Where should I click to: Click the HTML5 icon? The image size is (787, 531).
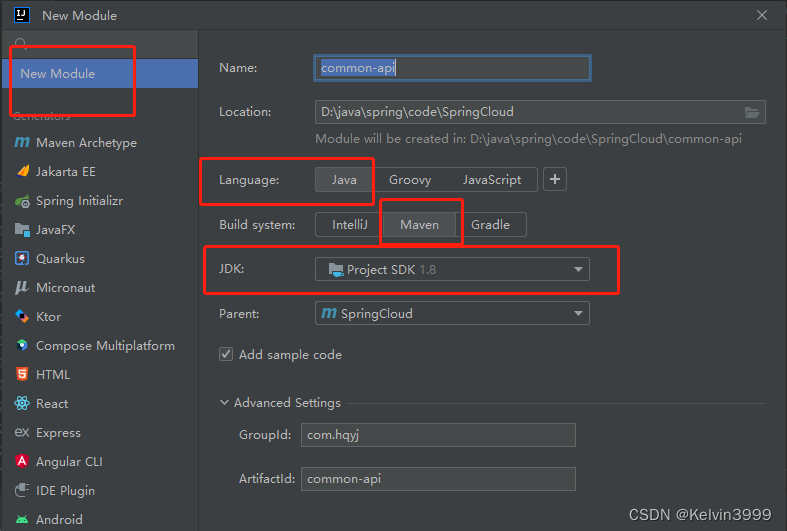22,374
